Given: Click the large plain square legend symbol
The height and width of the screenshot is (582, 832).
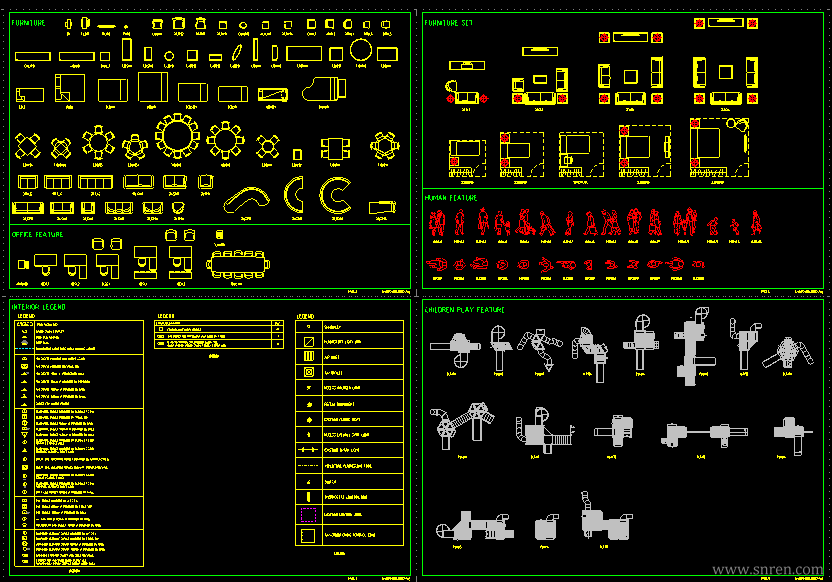Looking at the screenshot, I should point(308,536).
